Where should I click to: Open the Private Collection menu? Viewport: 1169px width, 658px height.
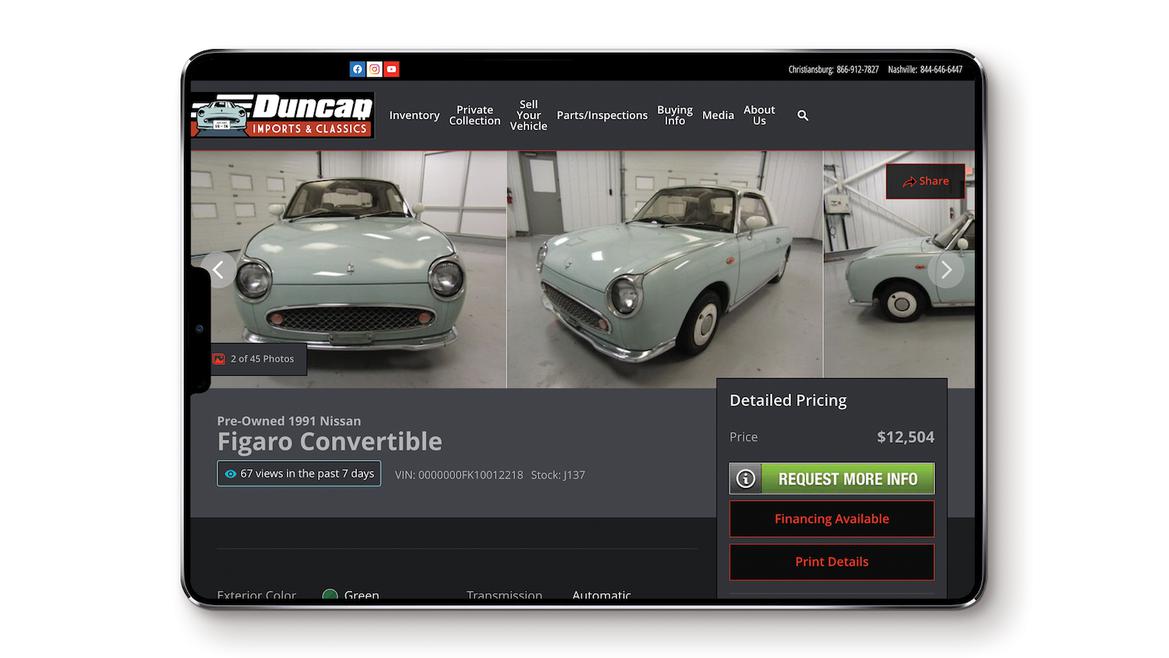point(475,116)
